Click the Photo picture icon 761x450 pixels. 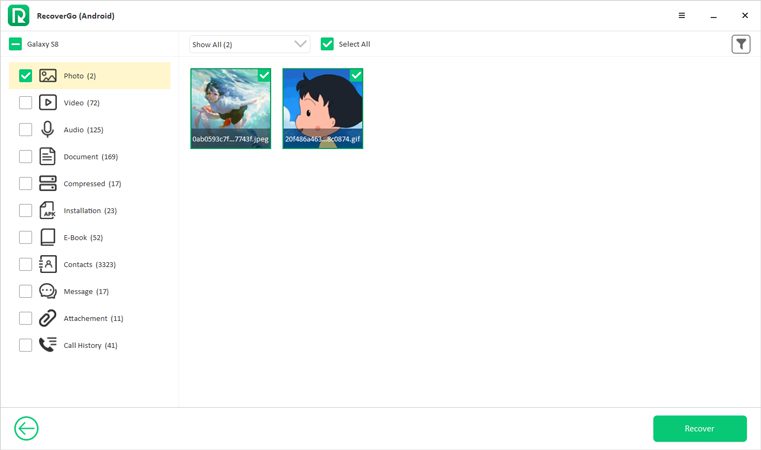click(48, 76)
